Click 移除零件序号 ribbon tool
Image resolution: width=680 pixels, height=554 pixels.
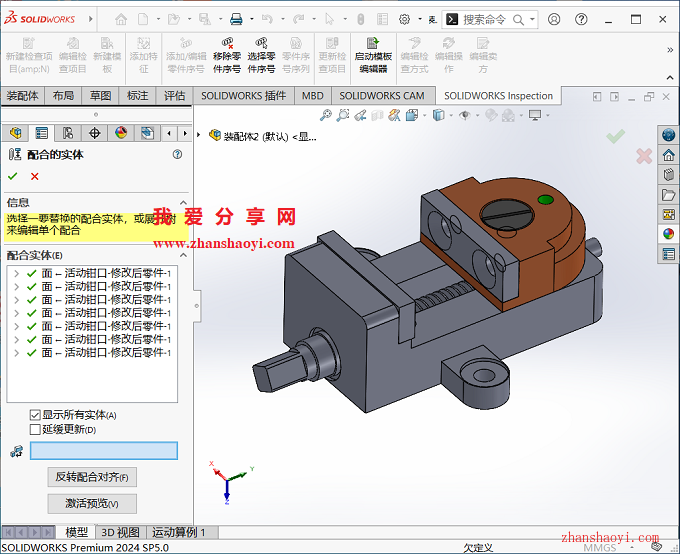point(227,56)
